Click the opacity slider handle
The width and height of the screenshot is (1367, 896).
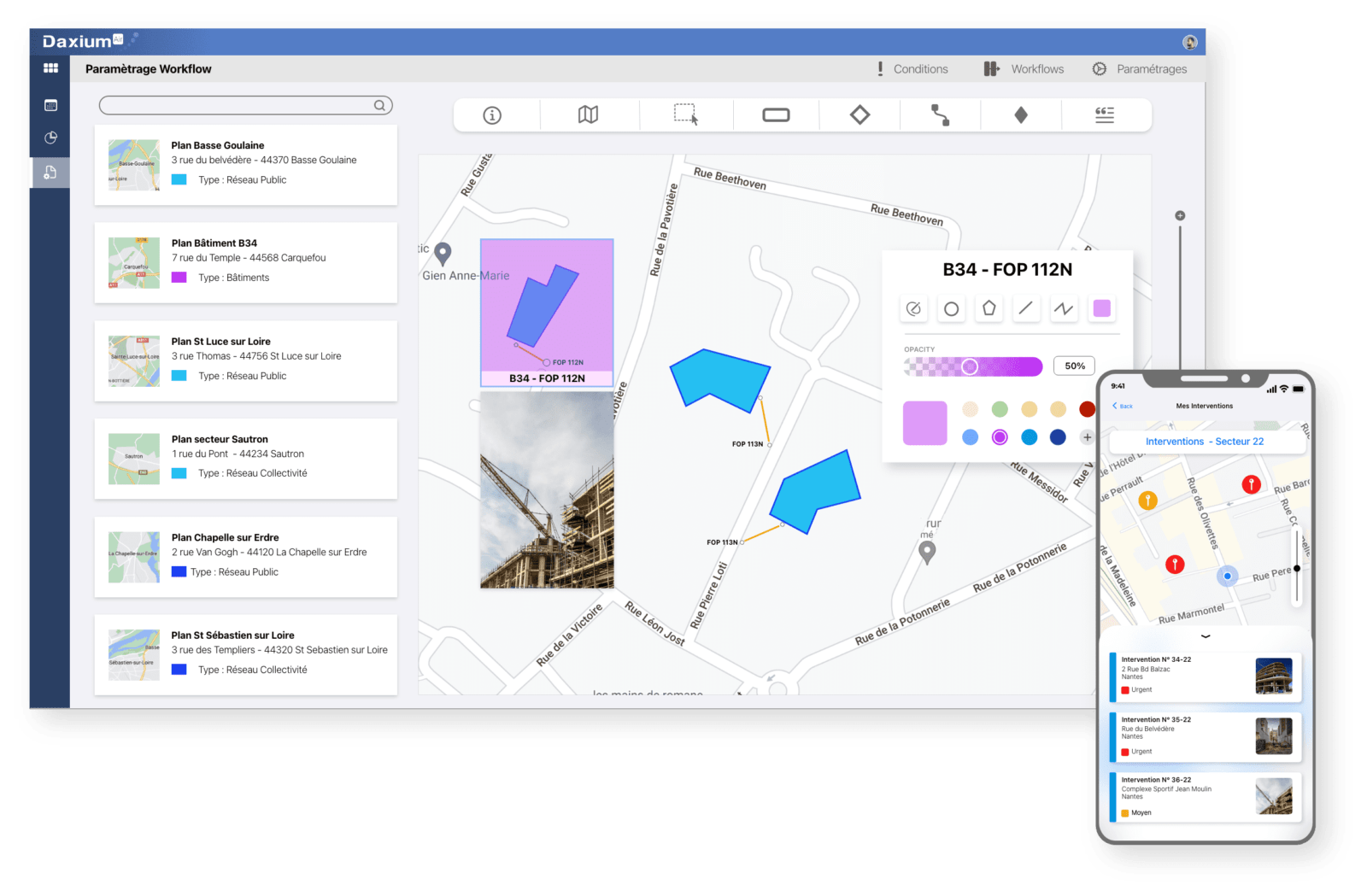click(970, 366)
